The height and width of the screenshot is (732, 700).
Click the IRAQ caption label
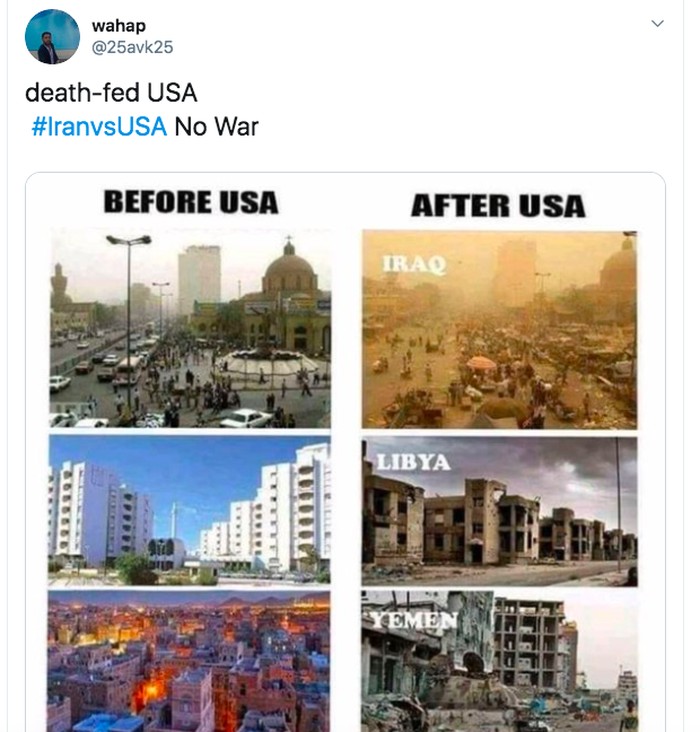(x=414, y=264)
